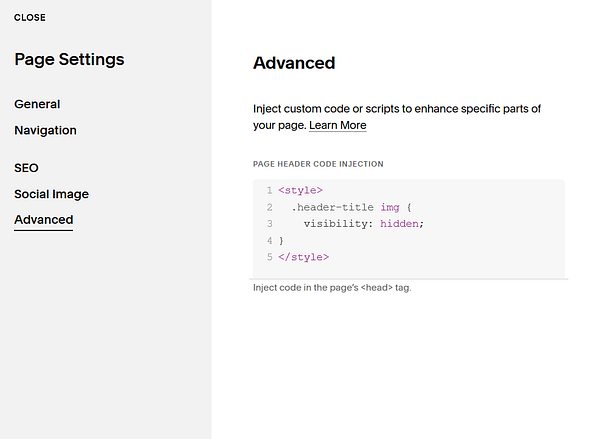The image size is (600, 439).
Task: Go to the SEO tab
Action: [26, 168]
